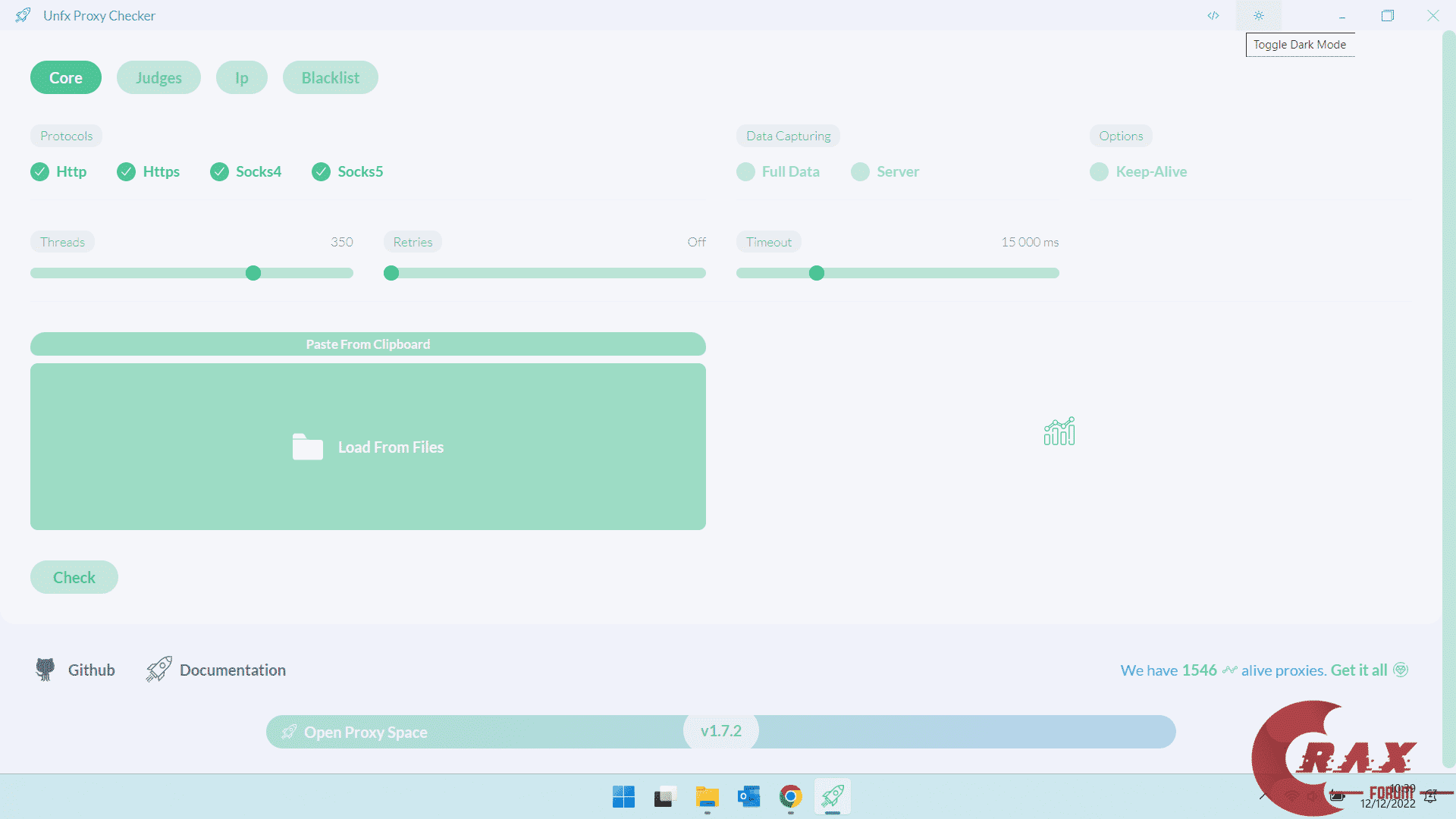Click the Threads slider handle
Screen dimensions: 1456x819
pos(253,273)
